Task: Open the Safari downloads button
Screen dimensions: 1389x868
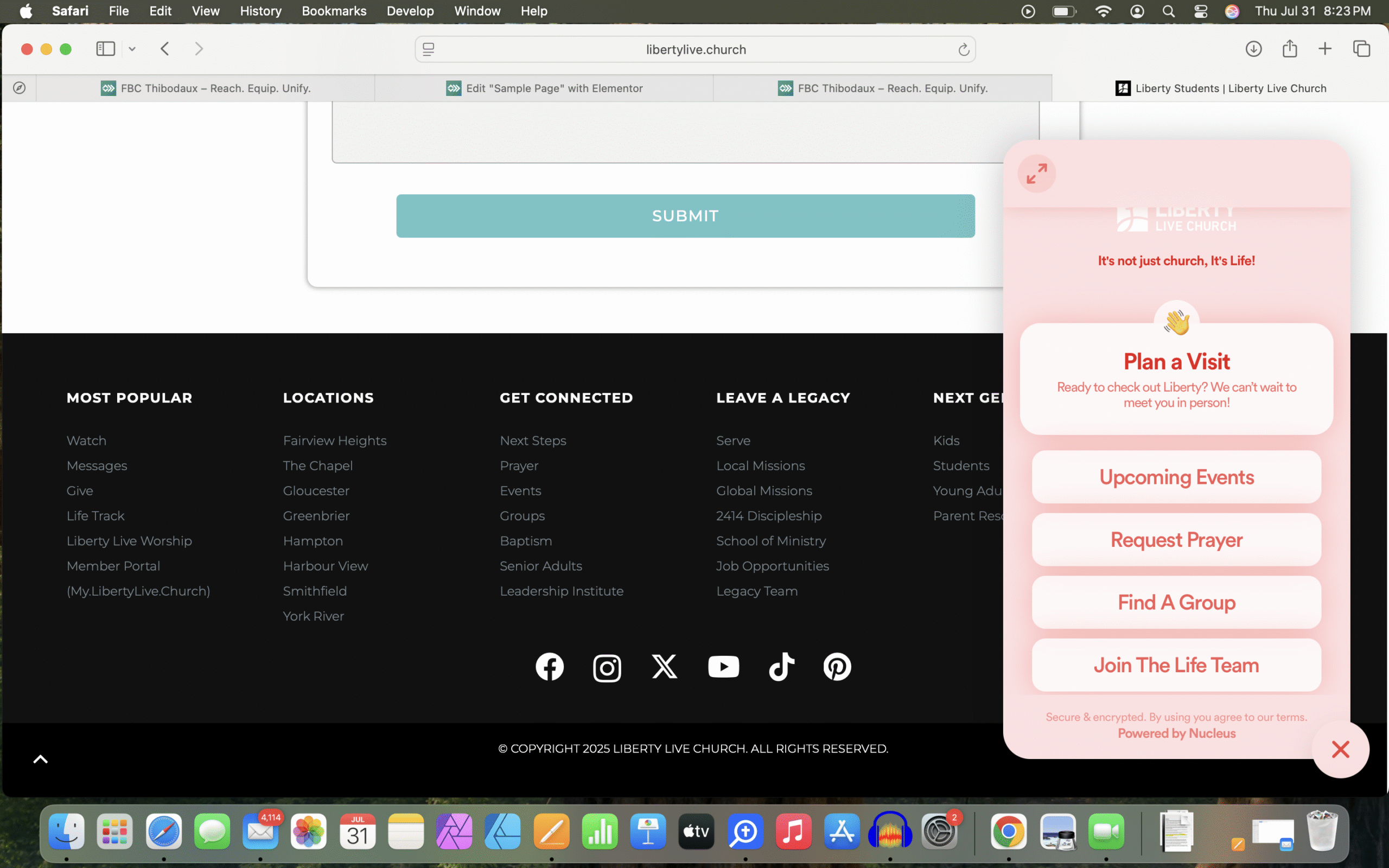Action: pyautogui.click(x=1253, y=49)
